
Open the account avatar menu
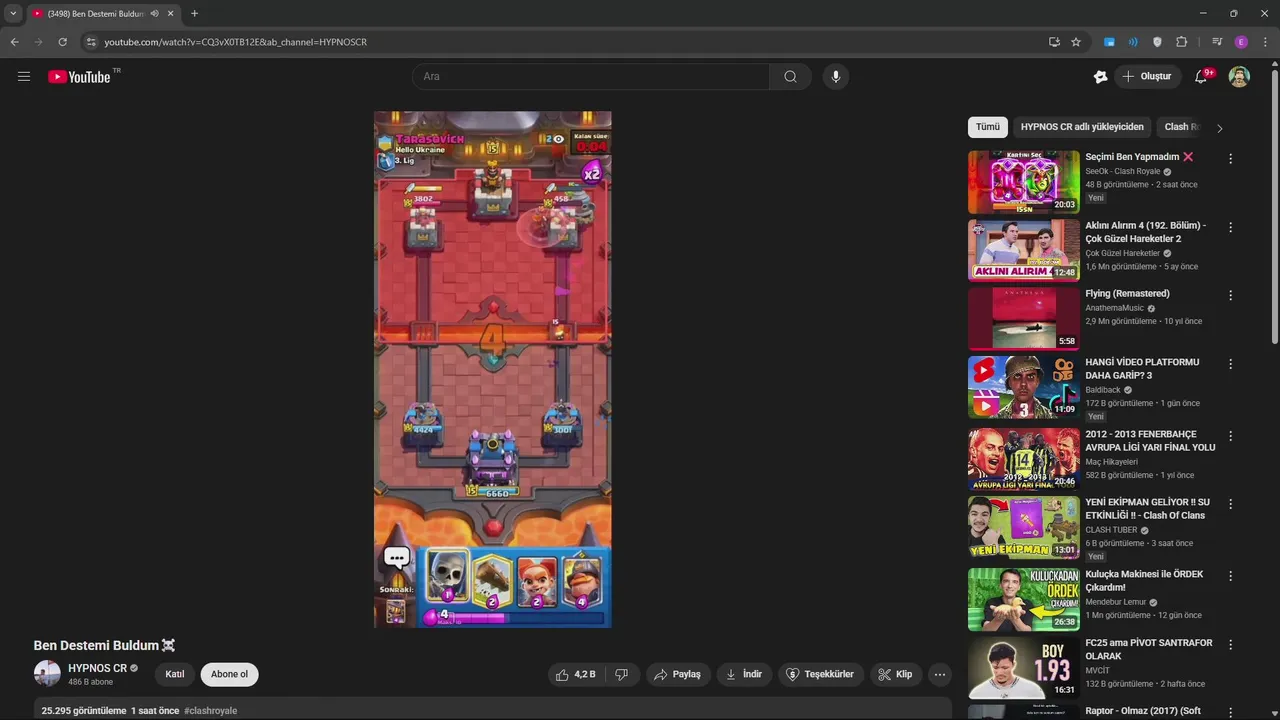1239,77
